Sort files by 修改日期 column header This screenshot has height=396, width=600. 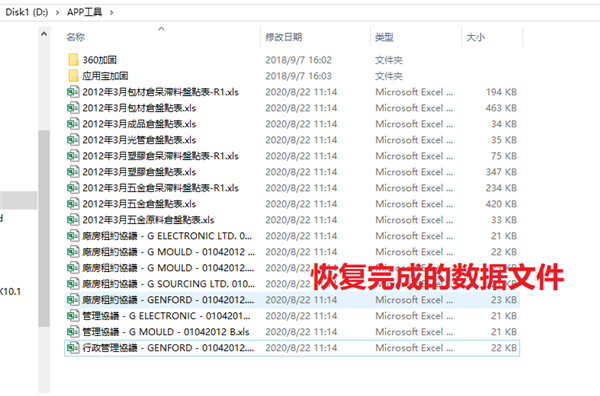(284, 37)
